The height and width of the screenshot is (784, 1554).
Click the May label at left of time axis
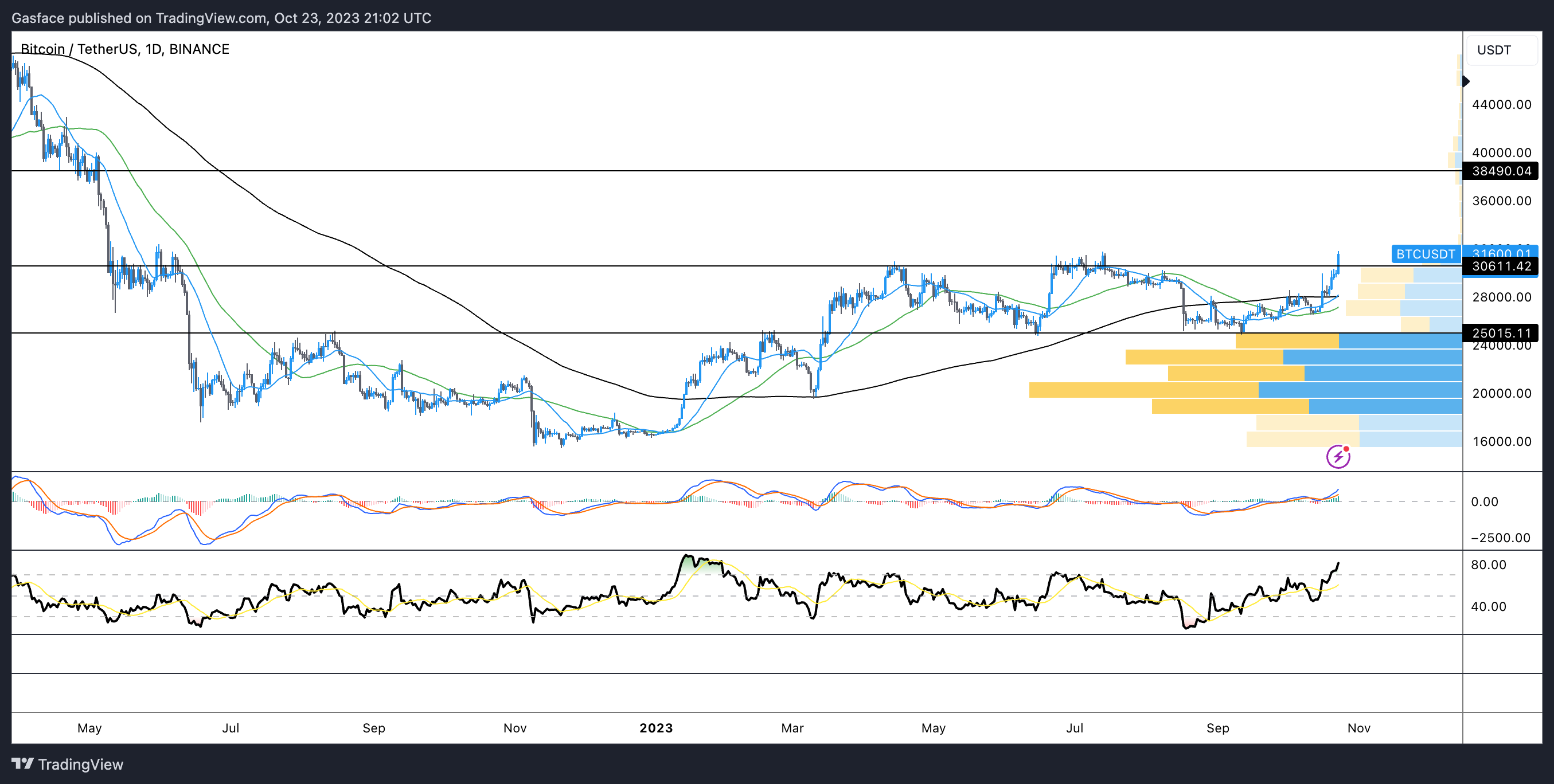click(x=89, y=728)
